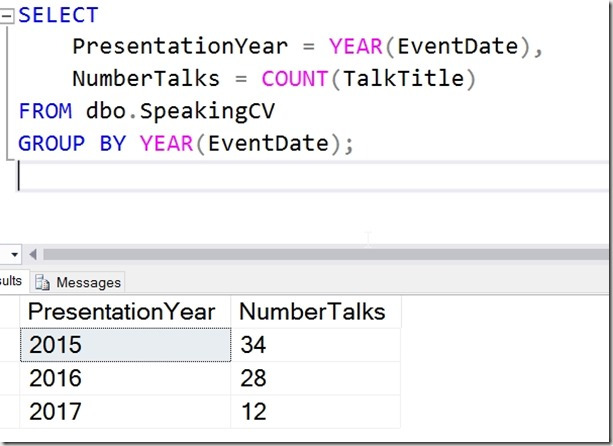
Task: Select the NumberTalks cell with 12
Action: tap(316, 411)
